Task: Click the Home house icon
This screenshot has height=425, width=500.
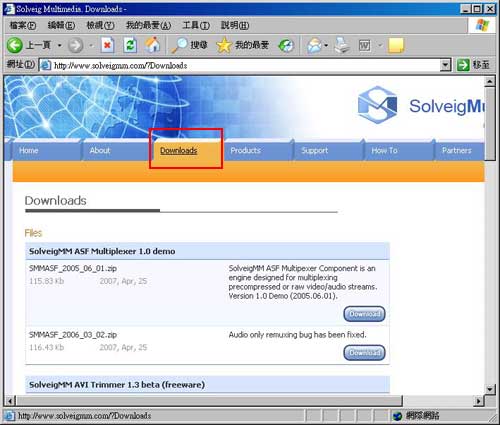Action: tap(152, 45)
